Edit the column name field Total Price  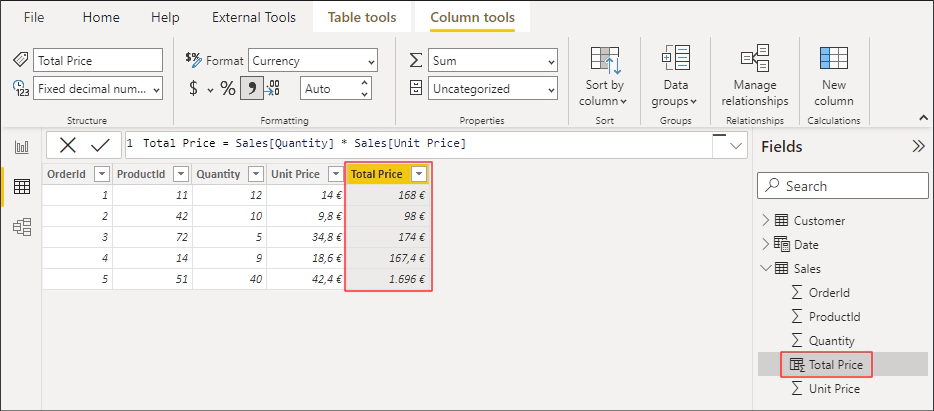pyautogui.click(x=98, y=60)
